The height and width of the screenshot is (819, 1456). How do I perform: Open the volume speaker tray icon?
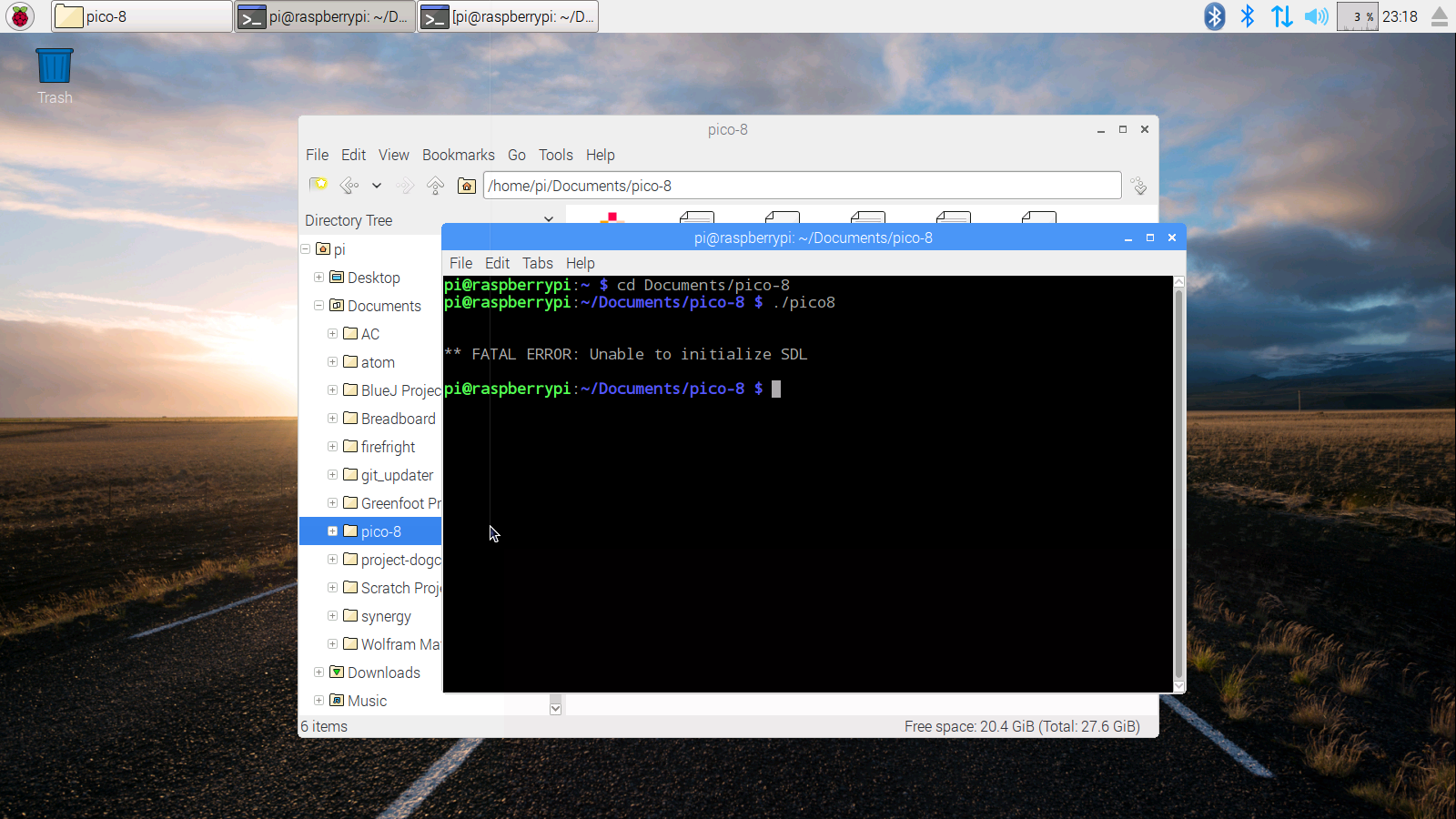point(1316,16)
